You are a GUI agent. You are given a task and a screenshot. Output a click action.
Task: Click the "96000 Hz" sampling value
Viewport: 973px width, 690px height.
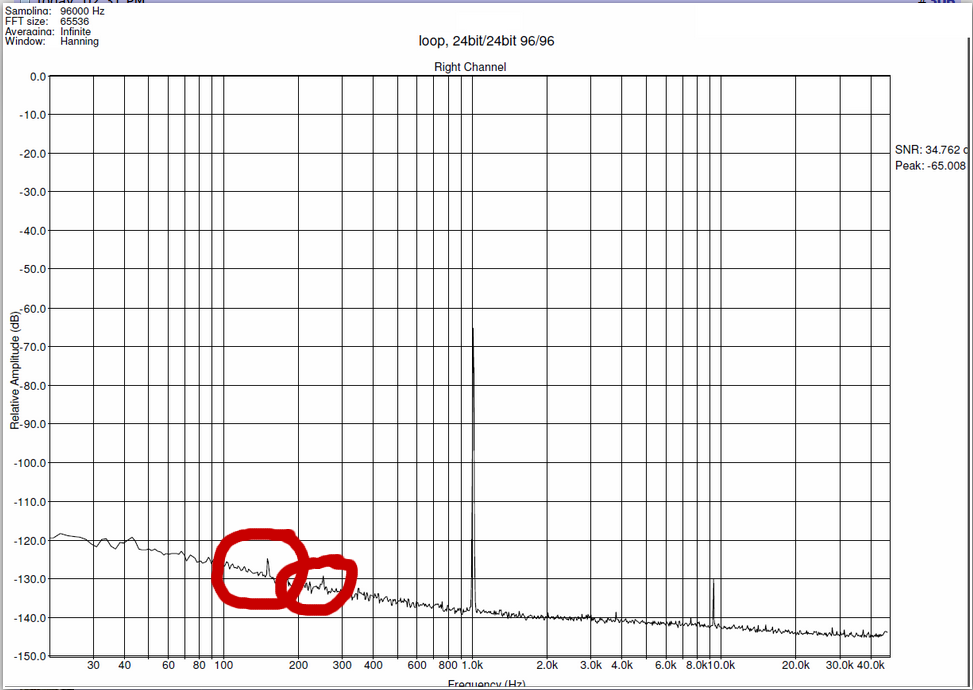point(83,11)
